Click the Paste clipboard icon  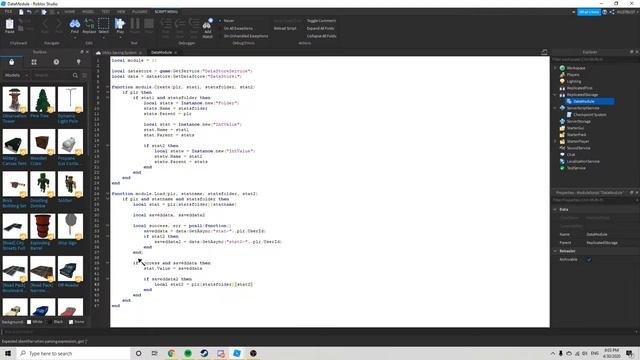coord(9,25)
